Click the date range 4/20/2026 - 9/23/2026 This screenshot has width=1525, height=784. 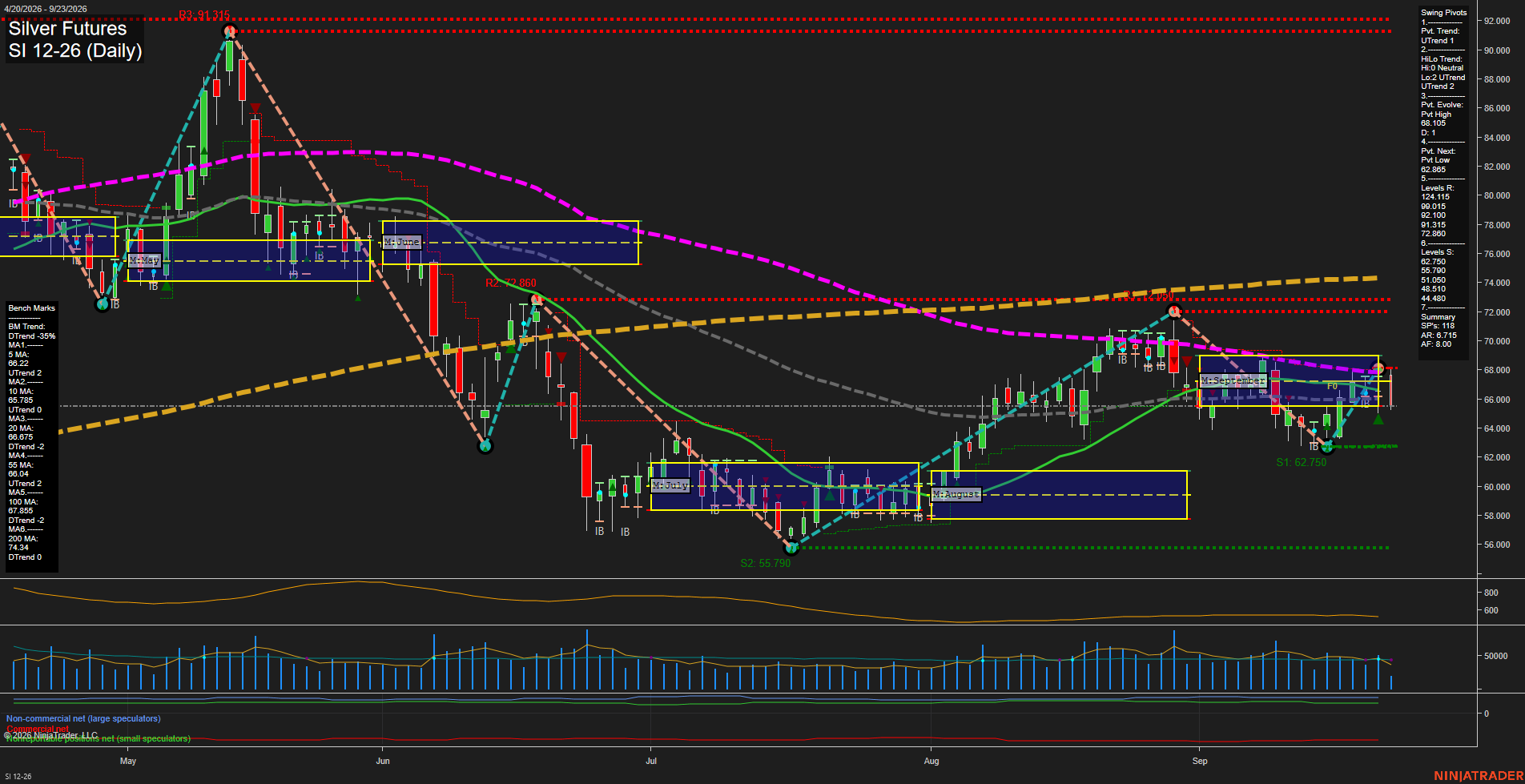pos(46,9)
